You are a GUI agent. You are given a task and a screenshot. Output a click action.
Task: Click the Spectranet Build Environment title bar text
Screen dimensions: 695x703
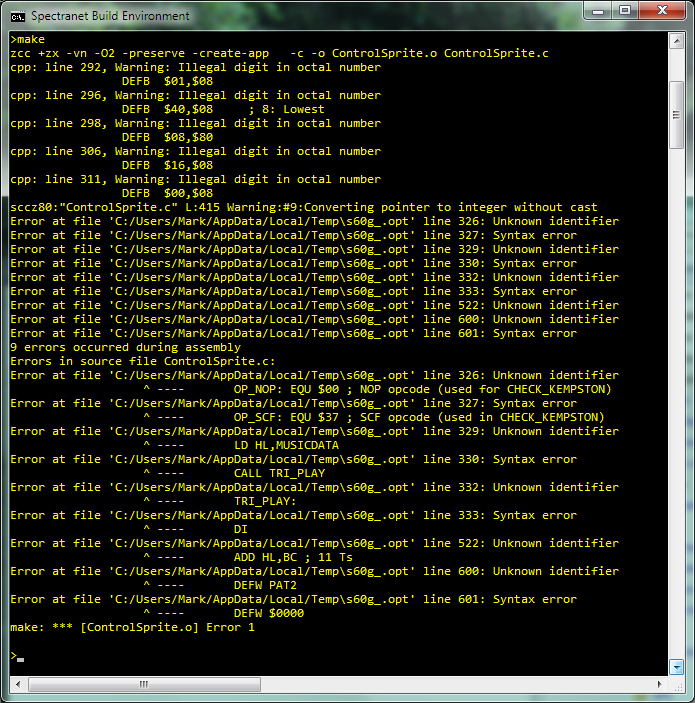[110, 15]
